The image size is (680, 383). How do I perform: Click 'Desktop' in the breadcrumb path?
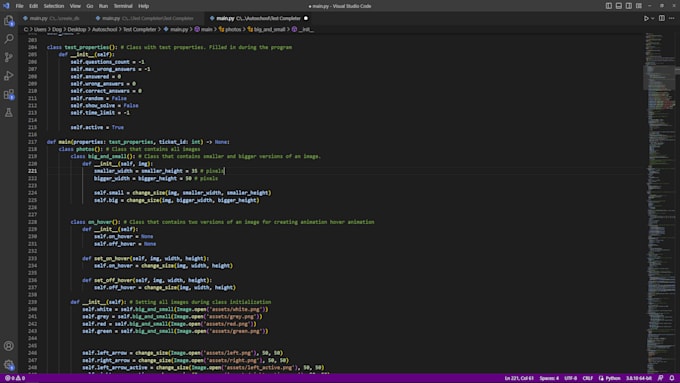pyautogui.click(x=77, y=29)
